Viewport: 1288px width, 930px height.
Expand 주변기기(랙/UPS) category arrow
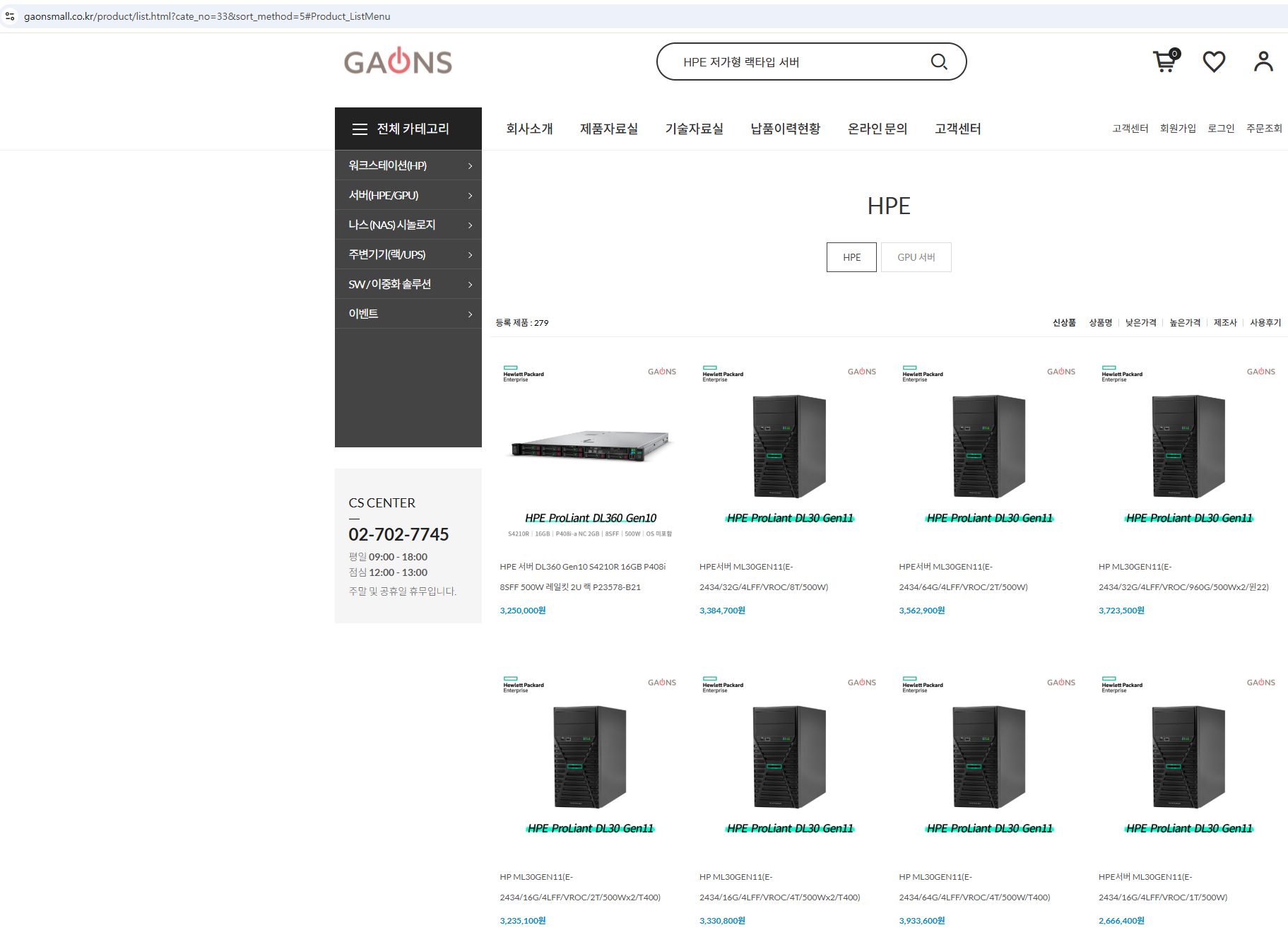(470, 255)
